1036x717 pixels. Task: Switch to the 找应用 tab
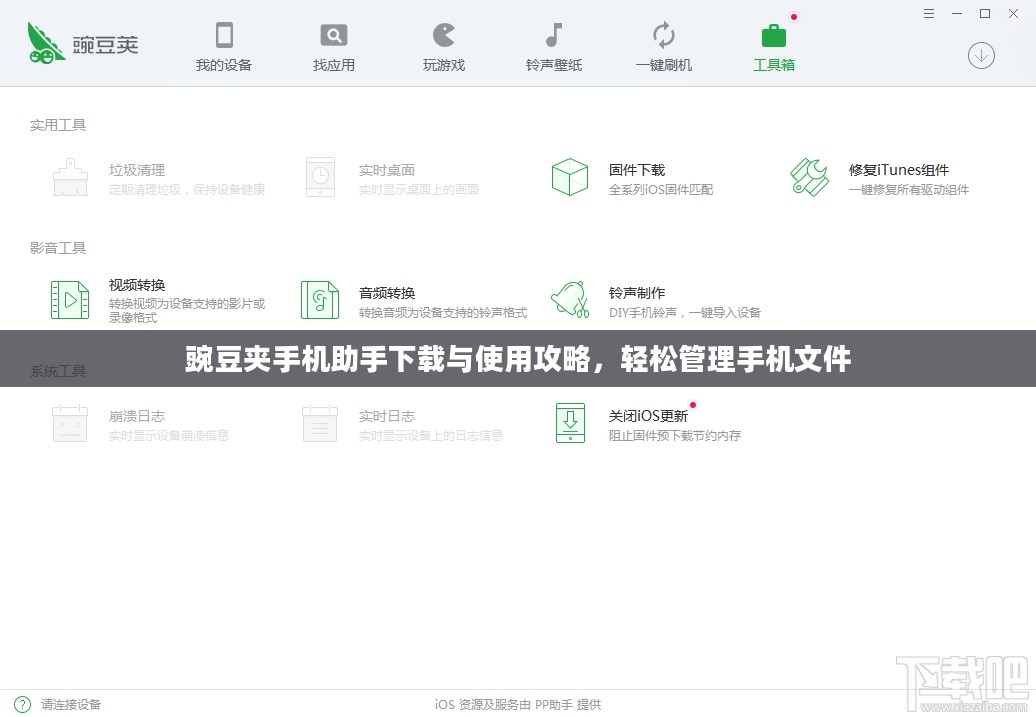point(334,47)
